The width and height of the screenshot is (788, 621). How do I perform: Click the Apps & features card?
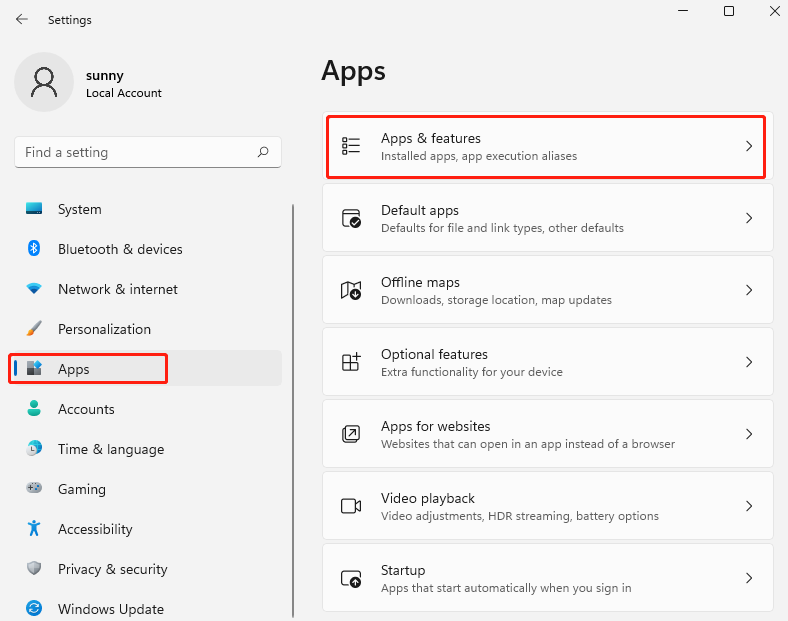coord(547,146)
